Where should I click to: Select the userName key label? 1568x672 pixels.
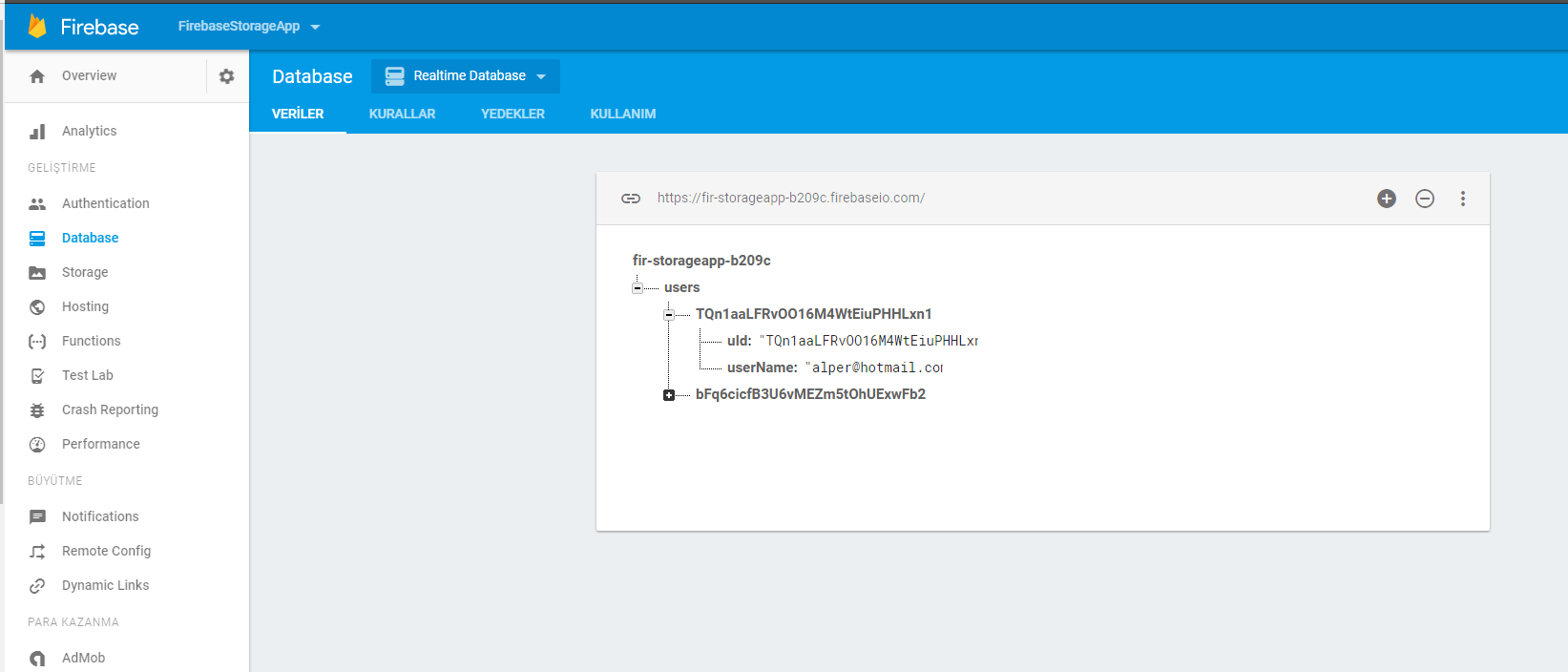tap(762, 367)
